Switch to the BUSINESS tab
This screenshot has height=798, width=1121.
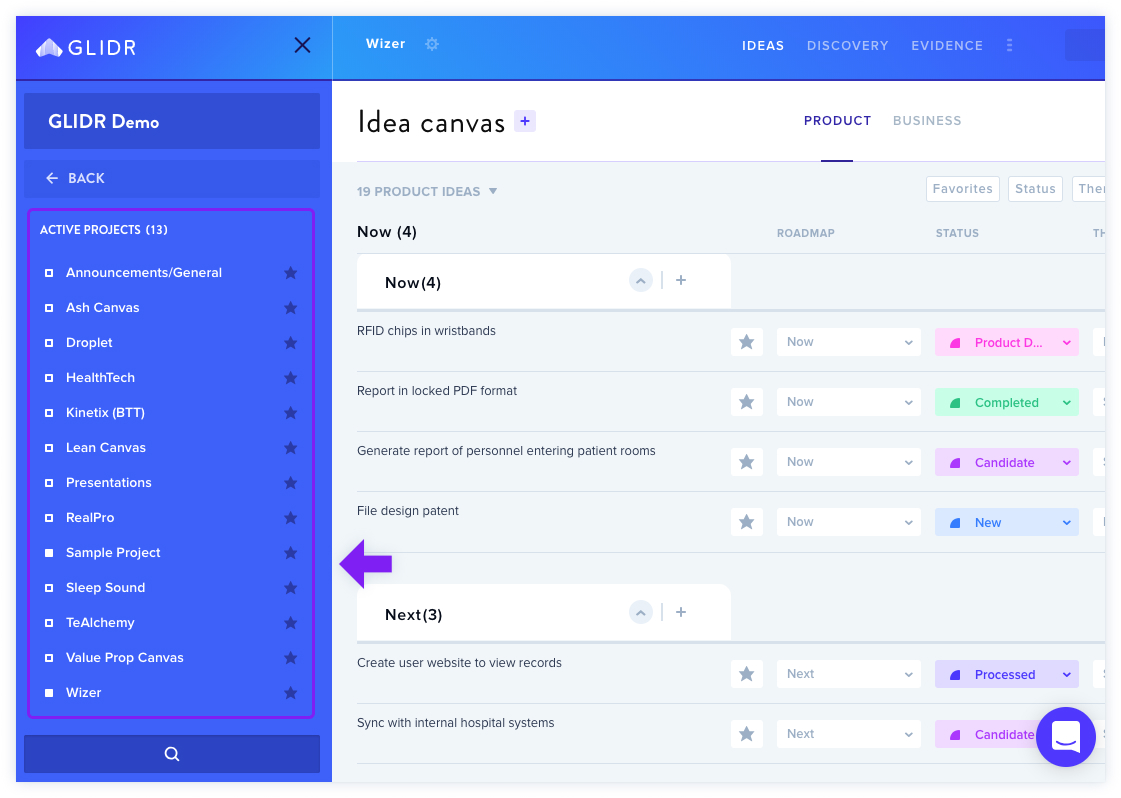pos(927,121)
